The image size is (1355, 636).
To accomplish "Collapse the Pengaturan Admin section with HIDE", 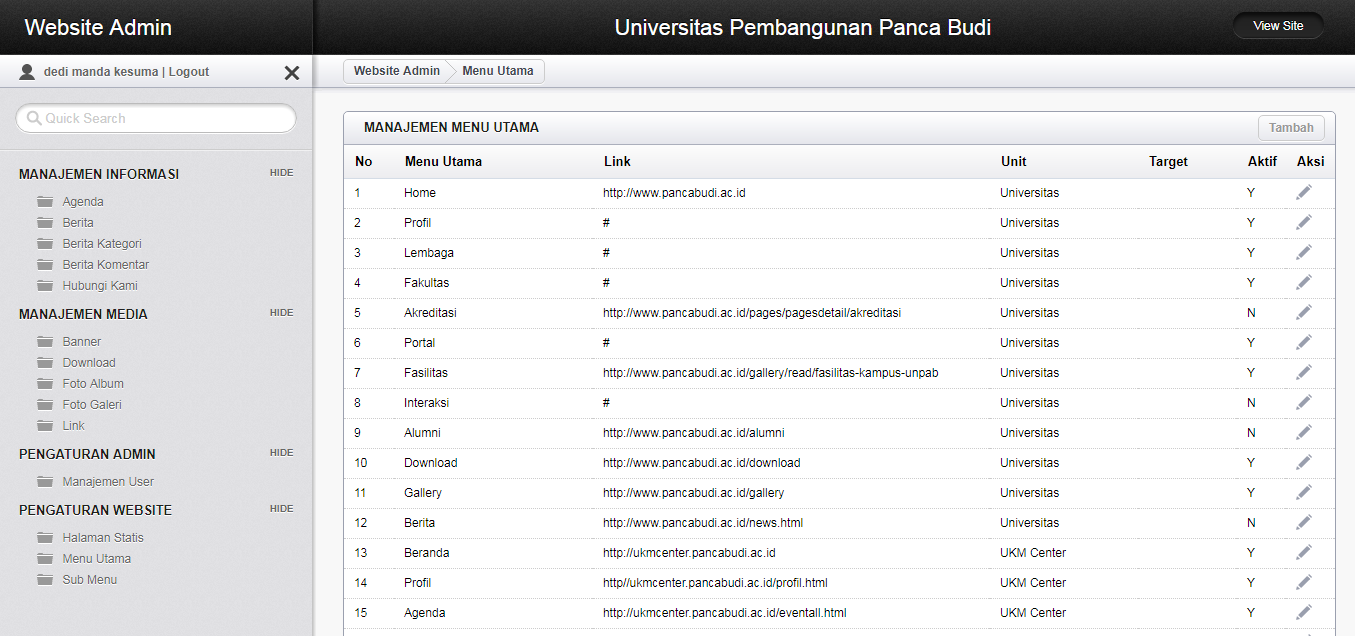I will (x=281, y=453).
